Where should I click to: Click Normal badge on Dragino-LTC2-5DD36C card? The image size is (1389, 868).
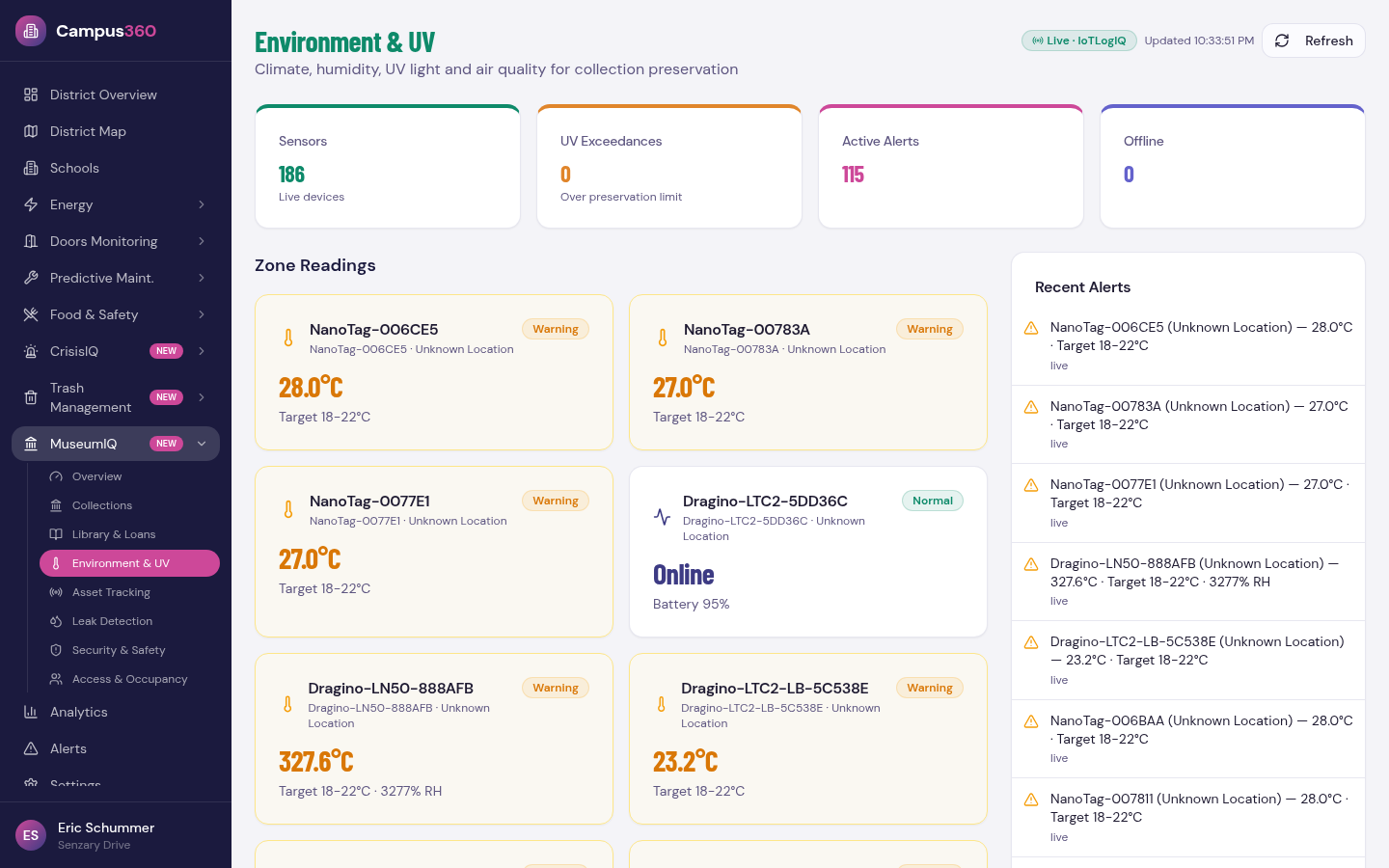933,501
